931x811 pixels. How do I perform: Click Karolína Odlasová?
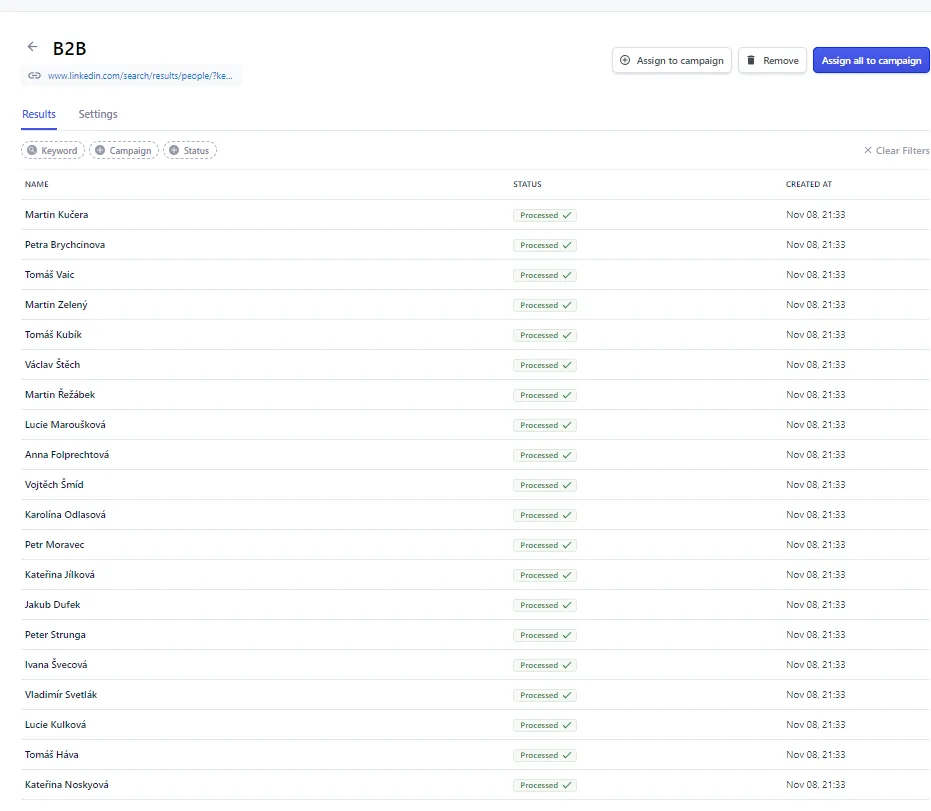point(65,514)
